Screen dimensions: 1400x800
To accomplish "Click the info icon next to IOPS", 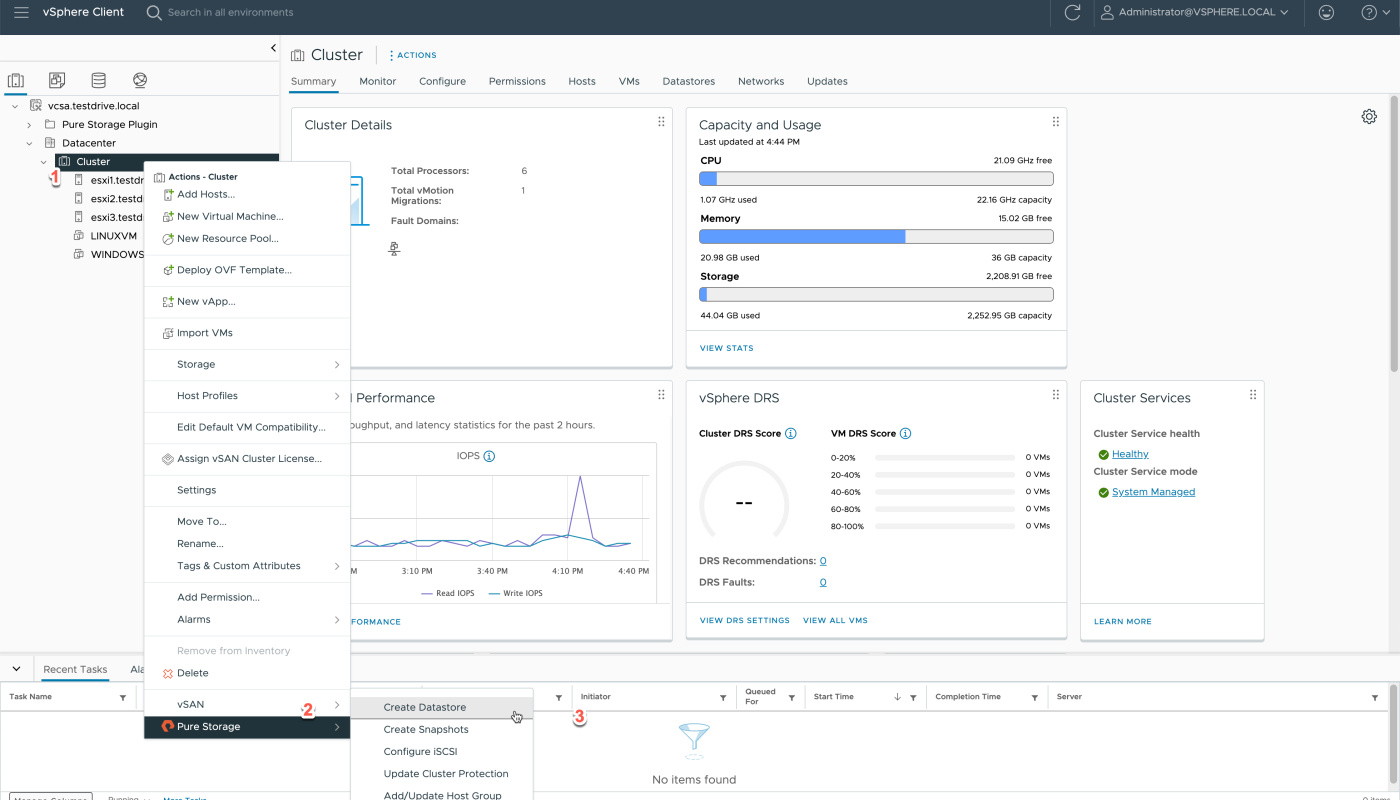I will 489,456.
